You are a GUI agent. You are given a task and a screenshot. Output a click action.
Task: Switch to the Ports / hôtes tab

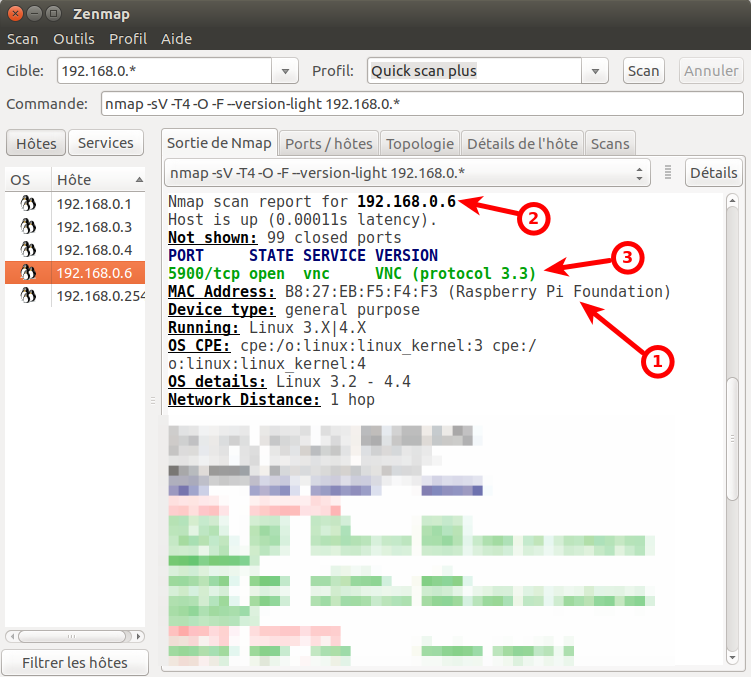click(329, 144)
